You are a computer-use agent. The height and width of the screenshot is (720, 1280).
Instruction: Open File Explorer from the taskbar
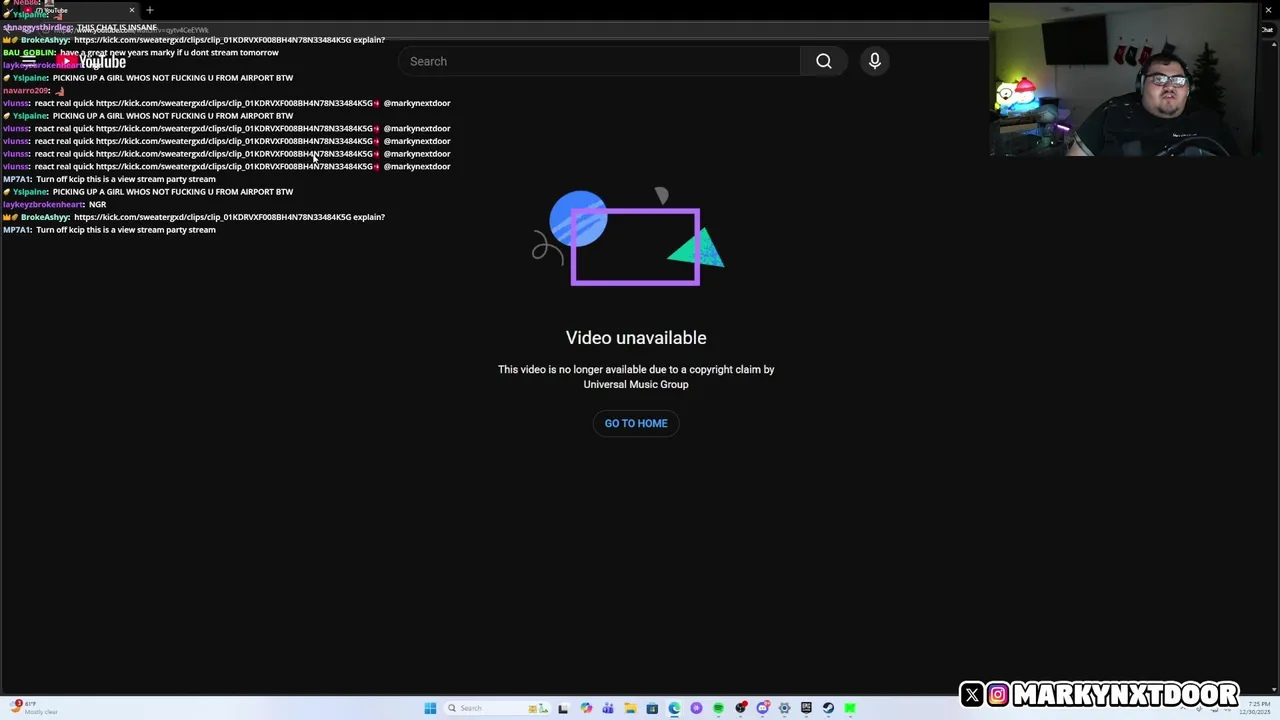point(630,708)
